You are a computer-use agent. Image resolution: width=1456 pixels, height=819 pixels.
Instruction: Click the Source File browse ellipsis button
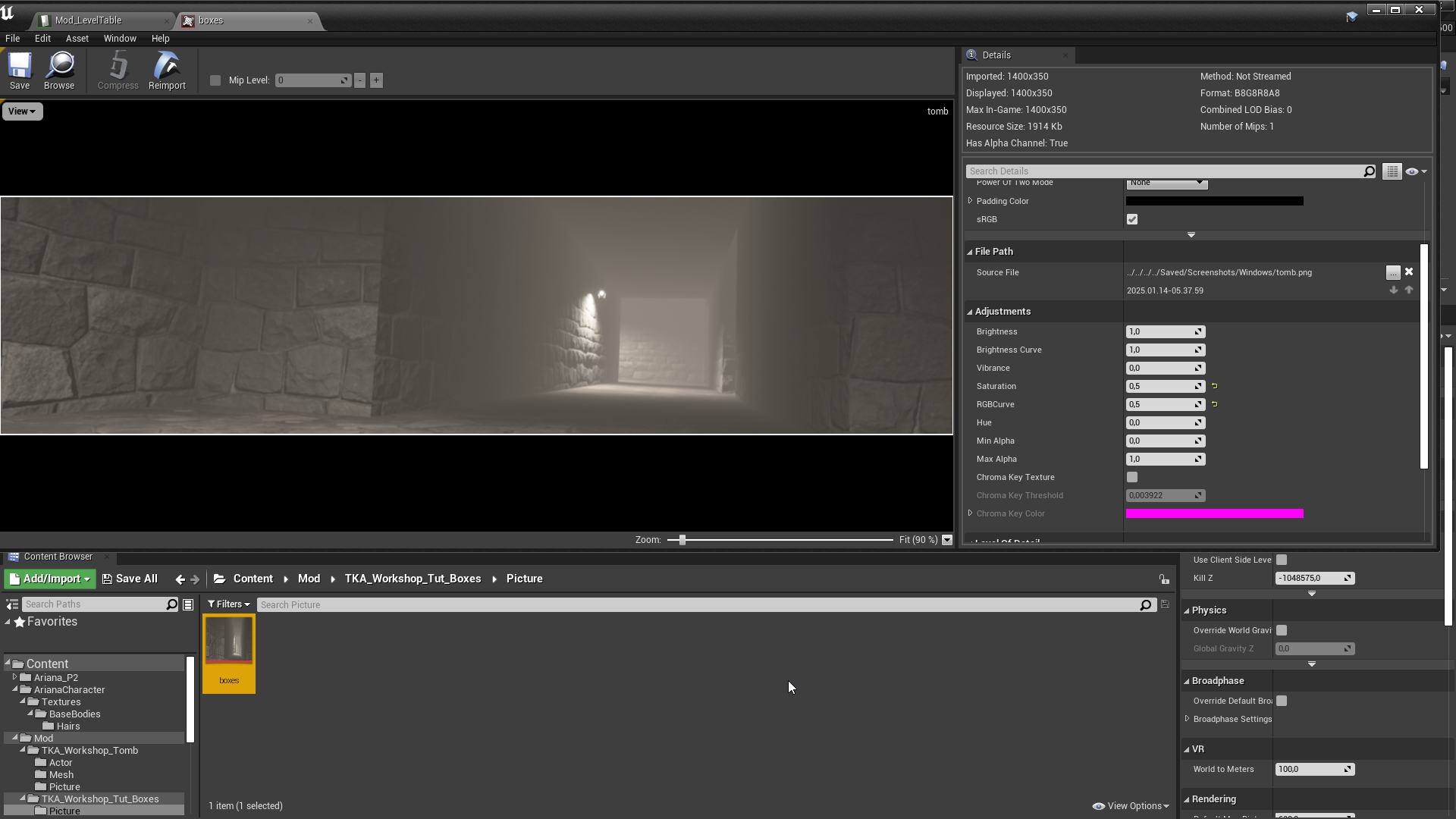[x=1393, y=273]
